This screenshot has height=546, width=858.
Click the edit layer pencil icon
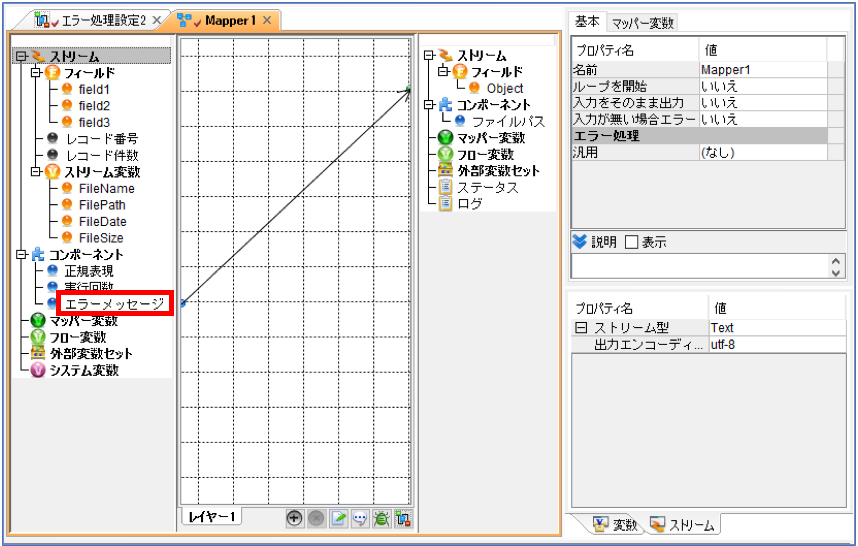pyautogui.click(x=338, y=518)
